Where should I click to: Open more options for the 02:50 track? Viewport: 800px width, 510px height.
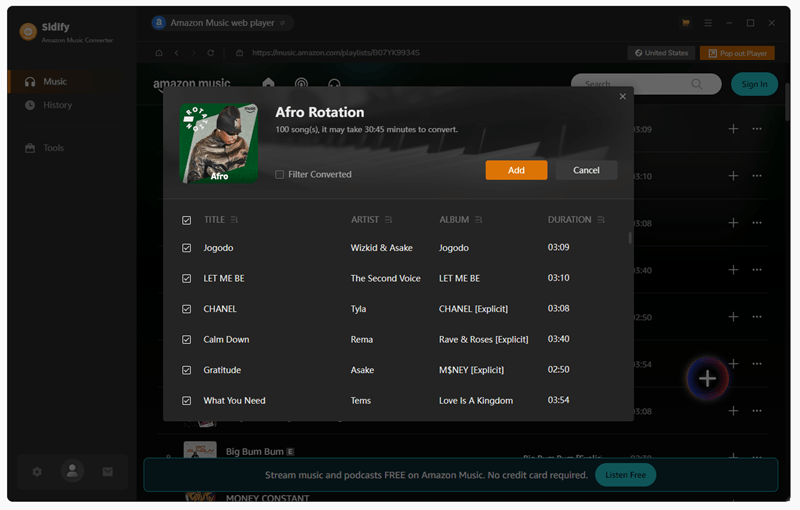757,317
